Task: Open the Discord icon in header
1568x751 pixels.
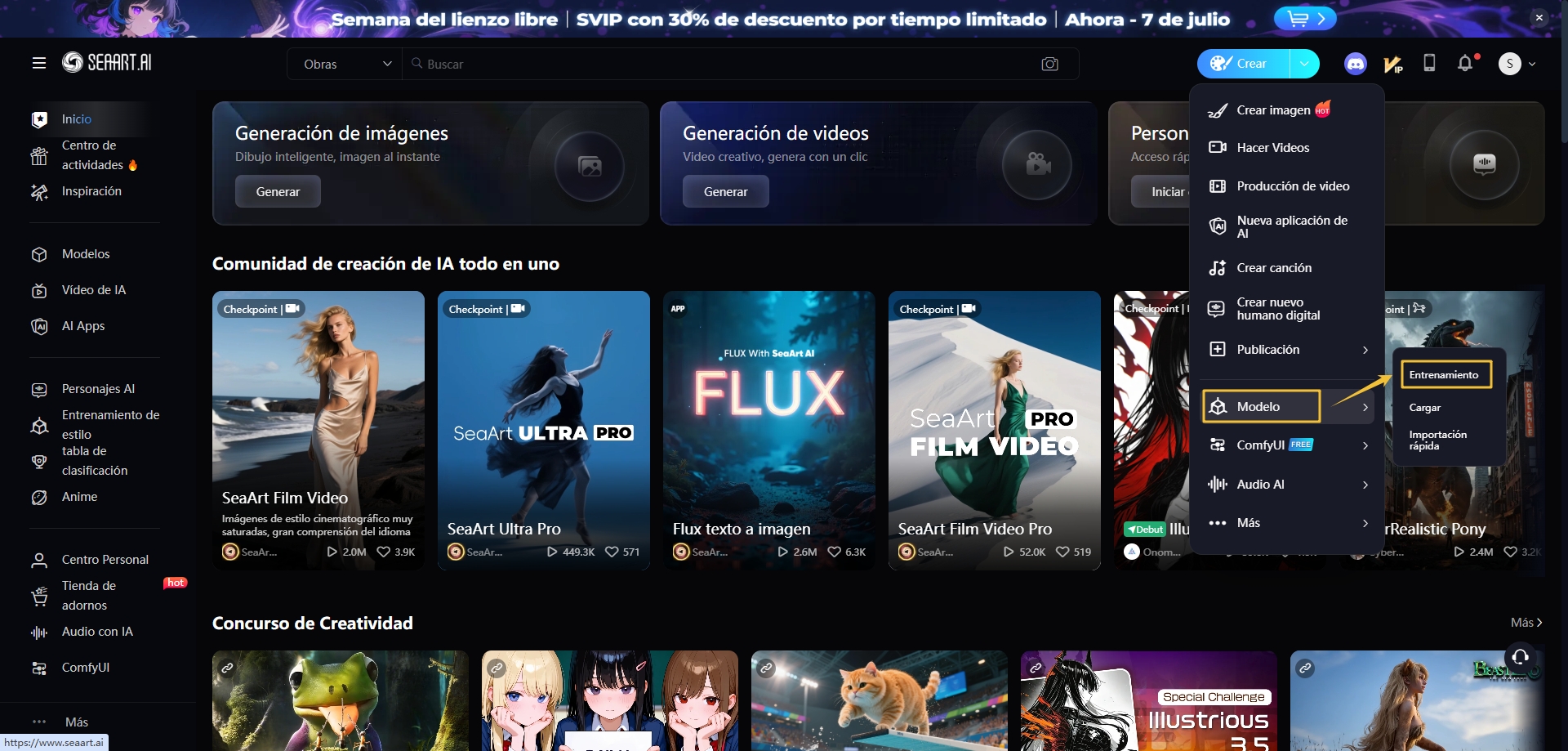Action: click(1355, 64)
